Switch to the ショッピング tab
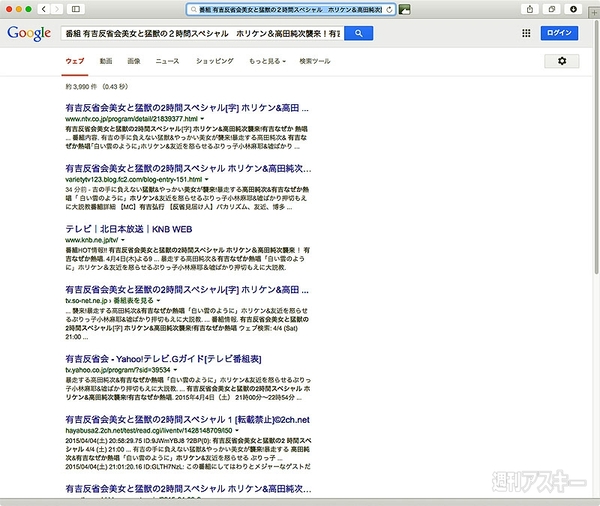This screenshot has height=506, width=600. click(215, 61)
